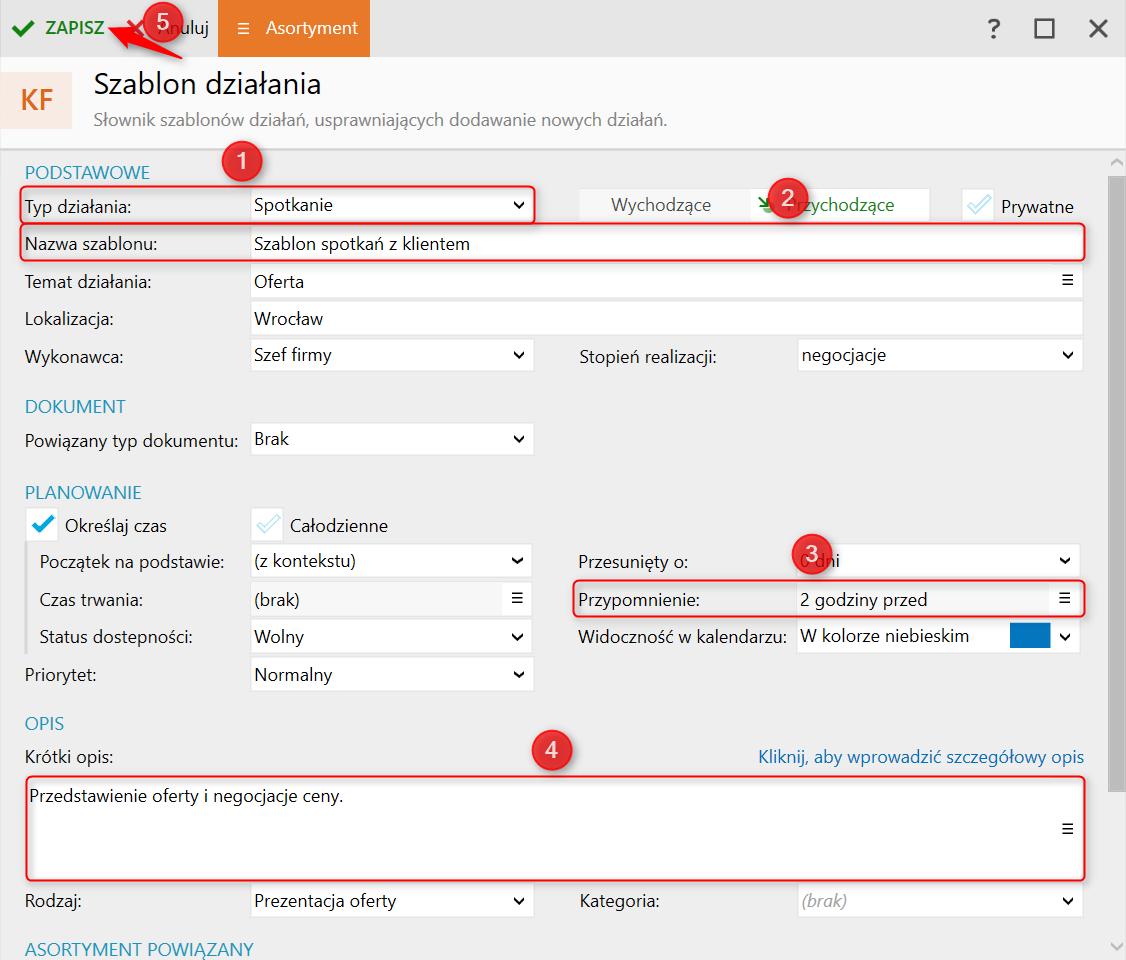Screen dimensions: 1126x960
Task: Click the Lokalizacja field with Wrocław
Action: 666,319
